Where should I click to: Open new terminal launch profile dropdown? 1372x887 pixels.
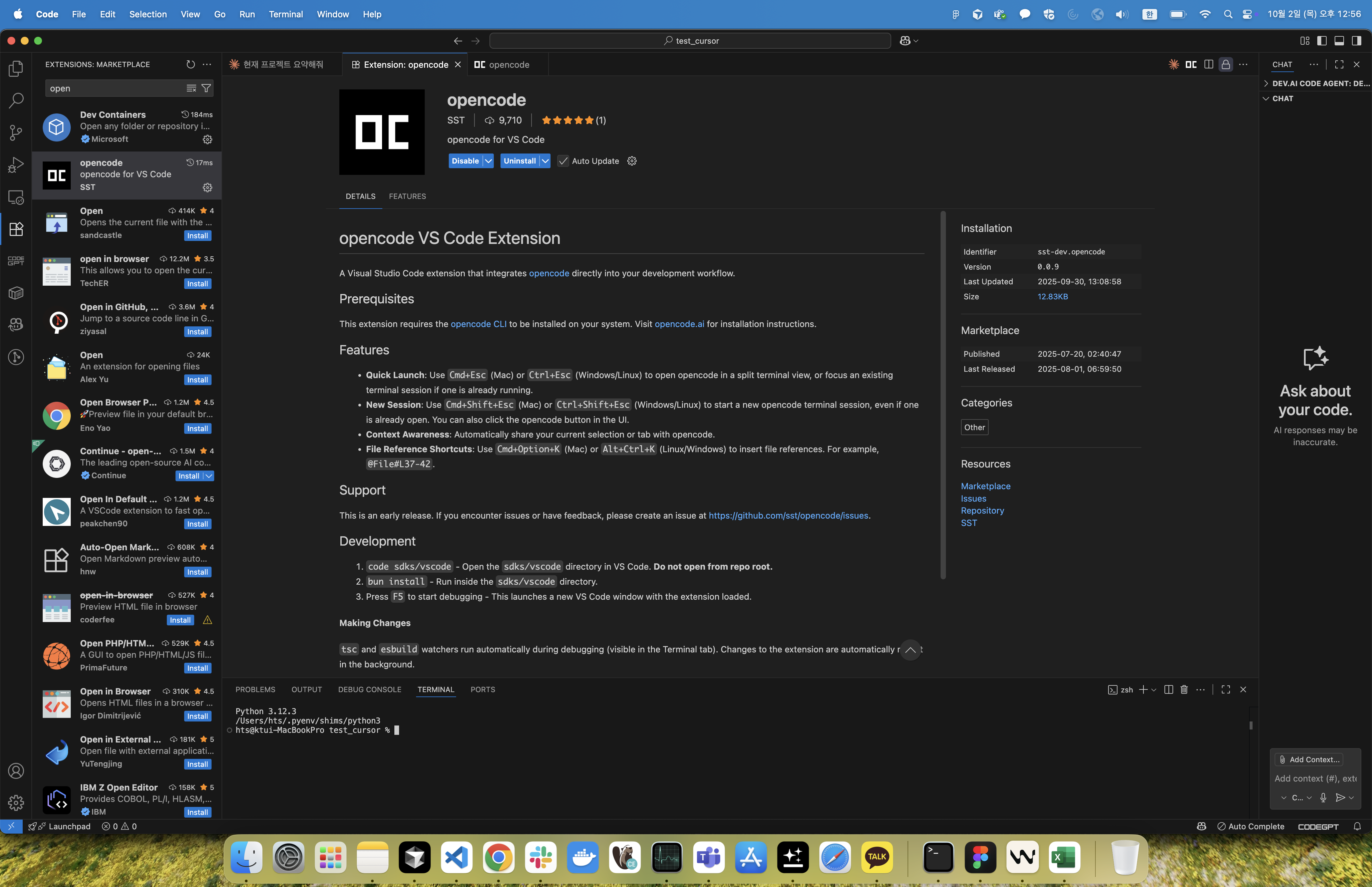click(x=1154, y=690)
